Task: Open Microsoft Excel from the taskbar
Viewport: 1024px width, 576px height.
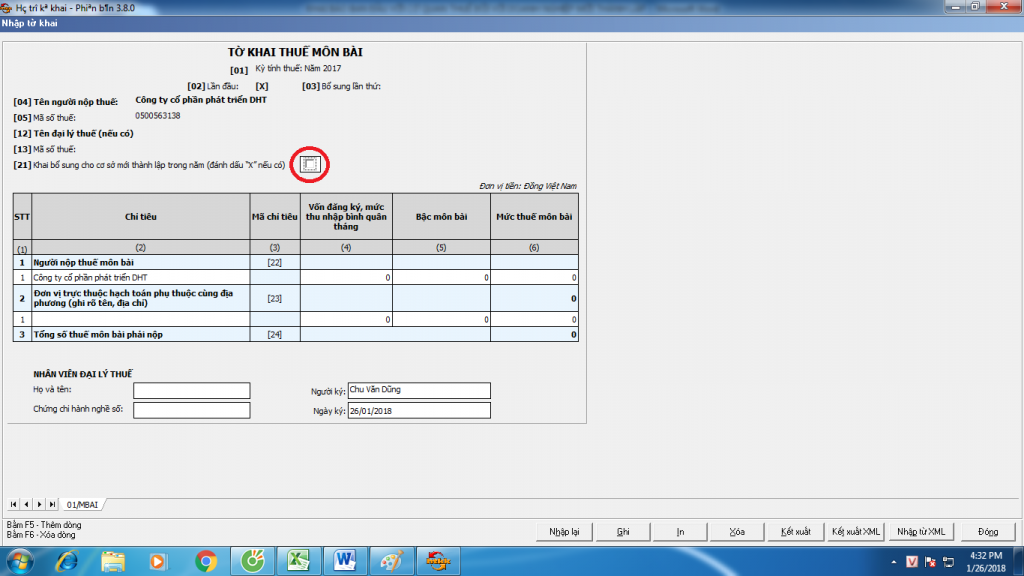Action: [297, 560]
